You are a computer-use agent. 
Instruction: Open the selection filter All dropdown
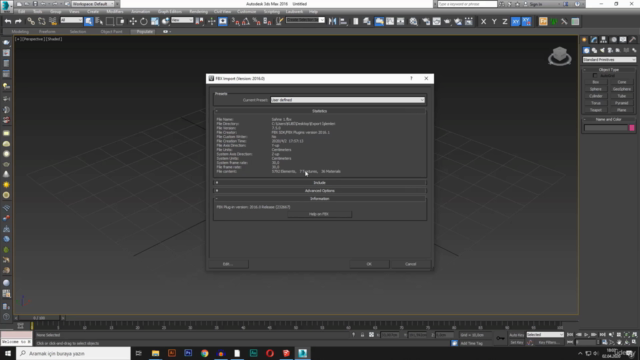[71, 20]
